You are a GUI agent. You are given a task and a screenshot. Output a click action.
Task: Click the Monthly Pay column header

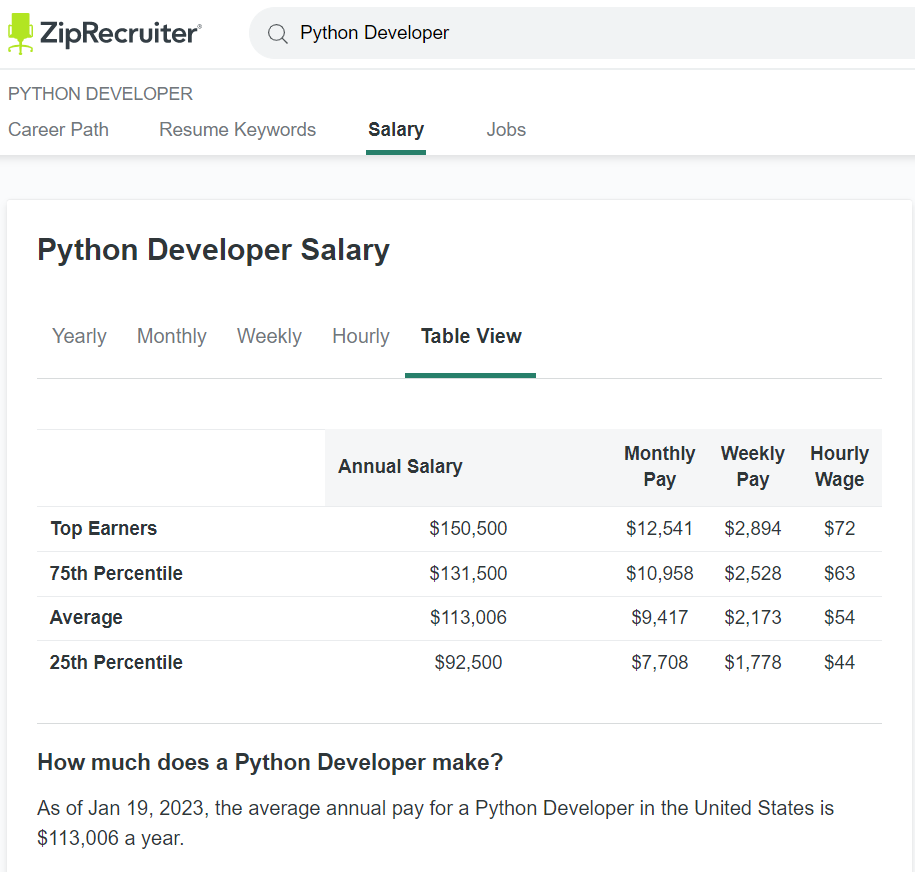click(659, 467)
